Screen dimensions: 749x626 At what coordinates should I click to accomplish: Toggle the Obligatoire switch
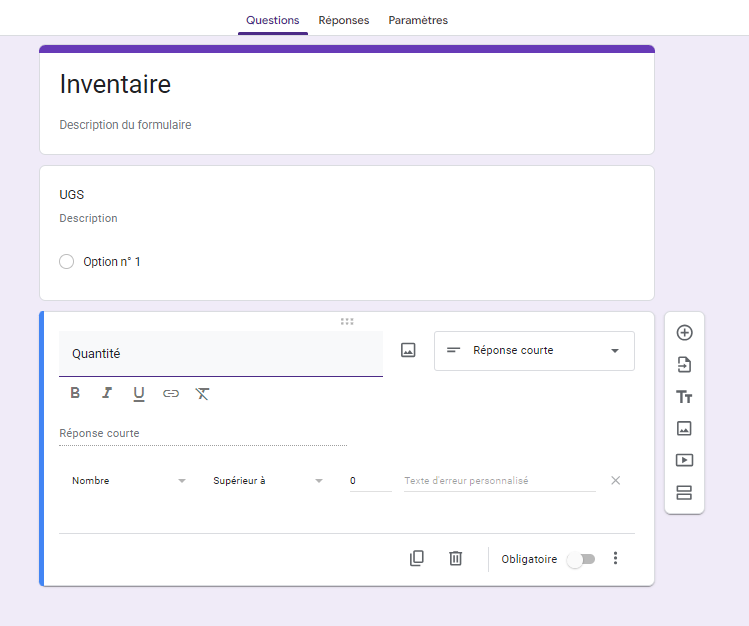click(580, 560)
